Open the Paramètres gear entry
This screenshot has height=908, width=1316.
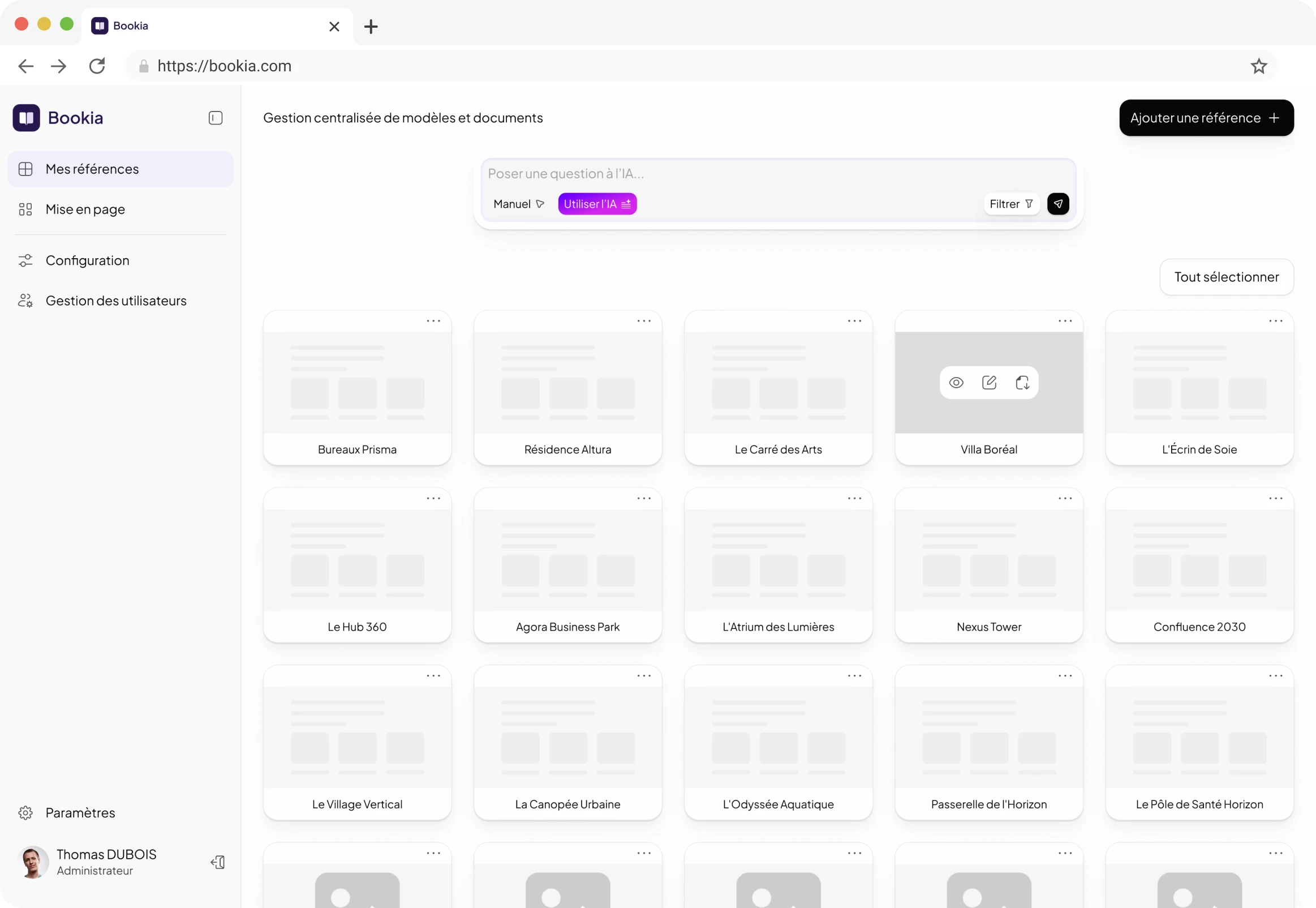(80, 812)
